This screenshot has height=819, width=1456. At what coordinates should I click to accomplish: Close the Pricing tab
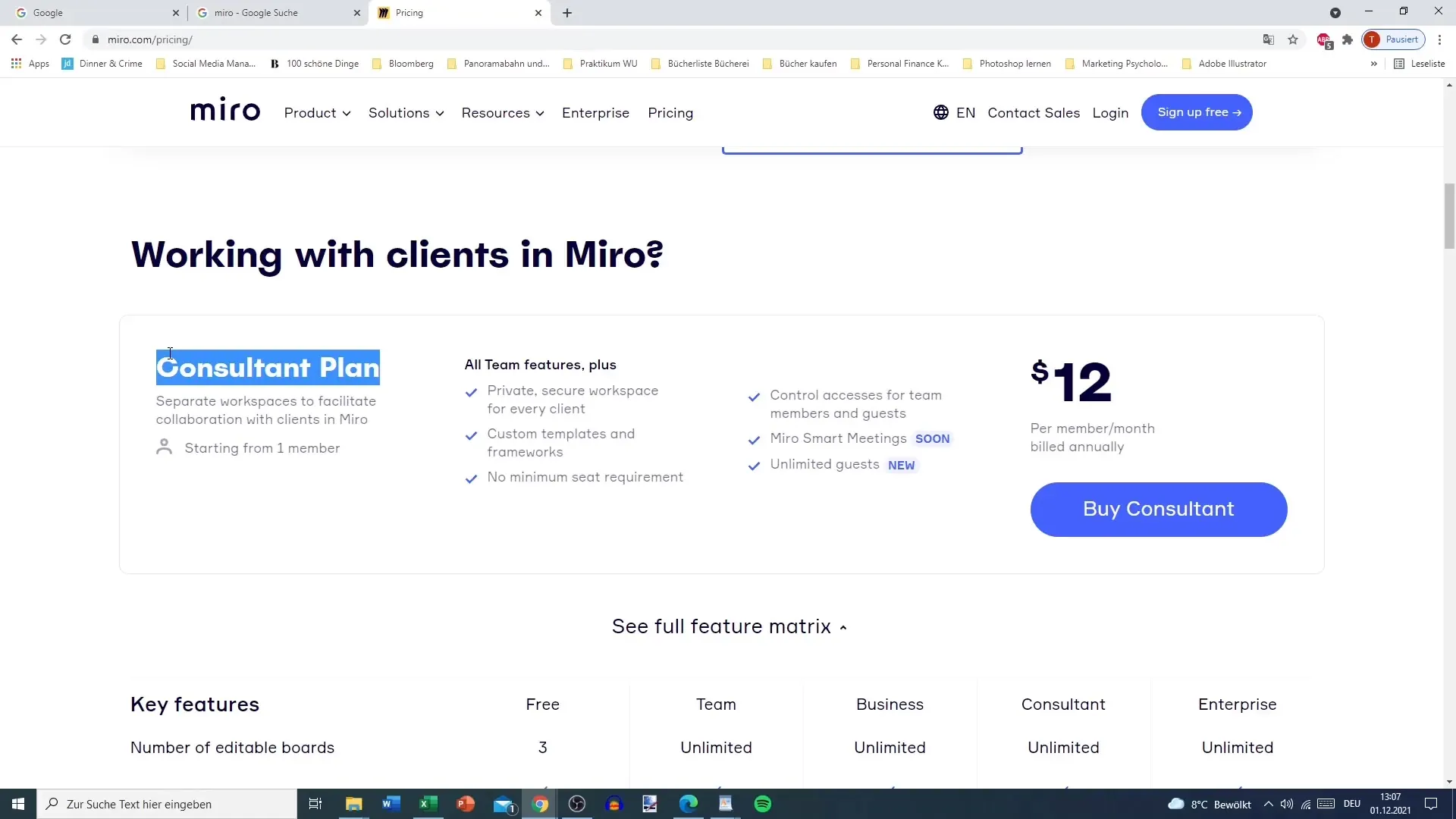click(538, 13)
